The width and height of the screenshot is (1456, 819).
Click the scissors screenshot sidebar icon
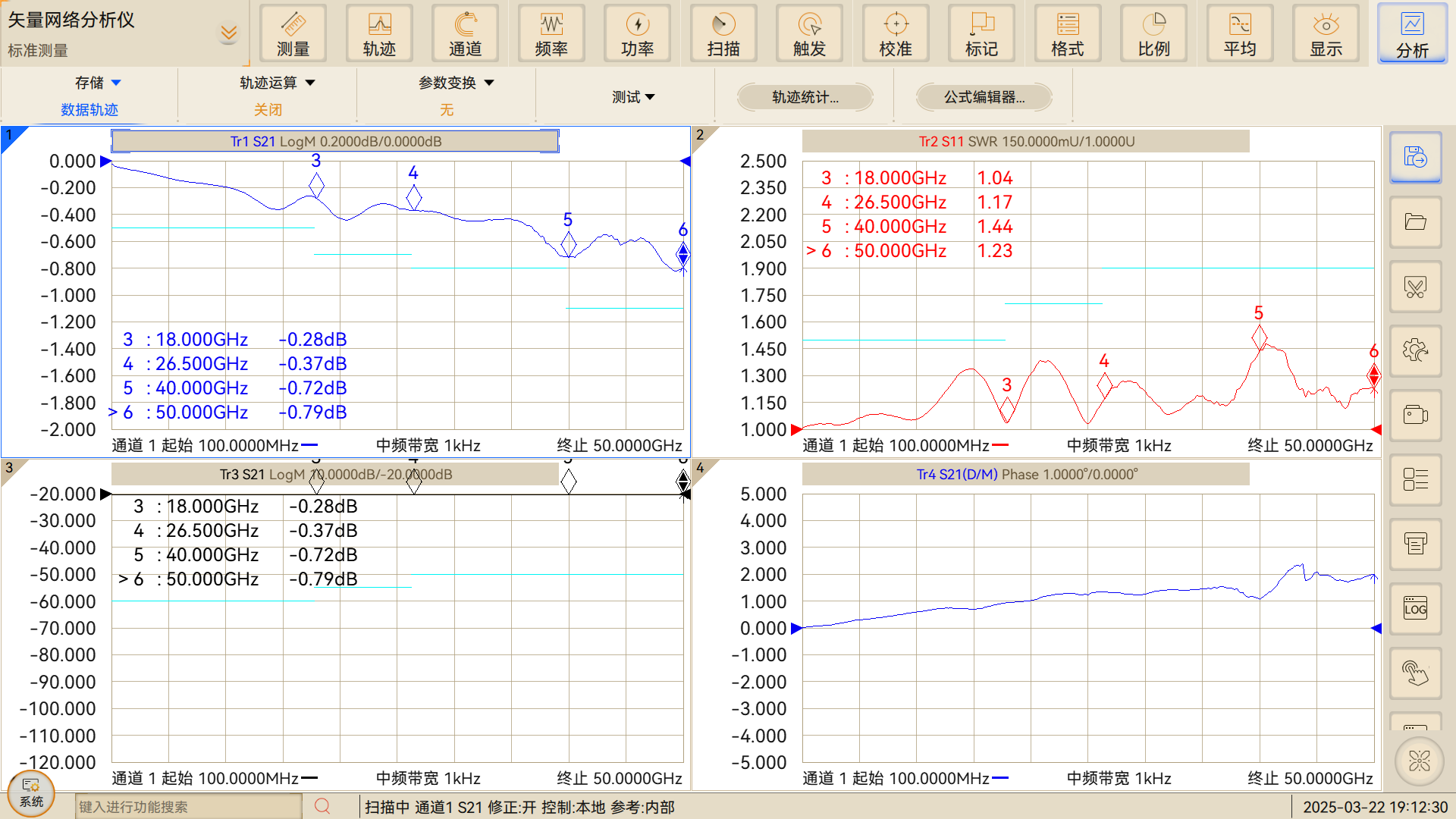point(1416,287)
